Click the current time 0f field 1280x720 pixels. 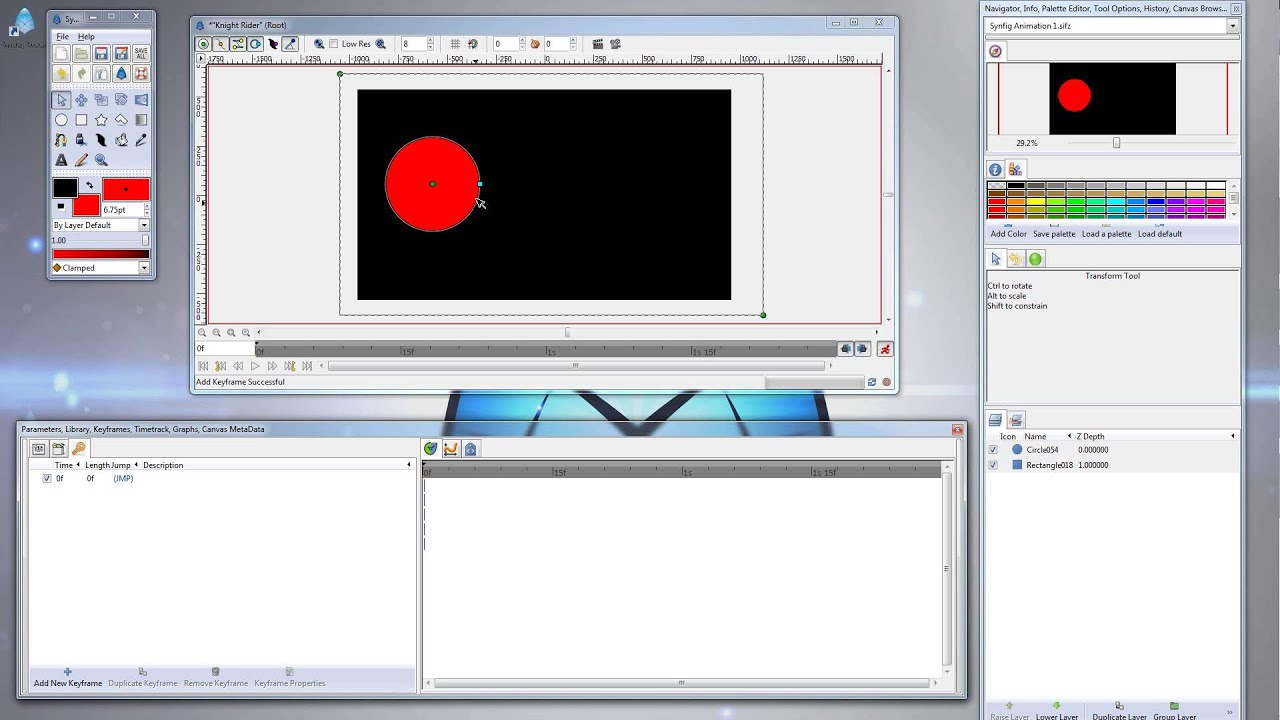224,349
